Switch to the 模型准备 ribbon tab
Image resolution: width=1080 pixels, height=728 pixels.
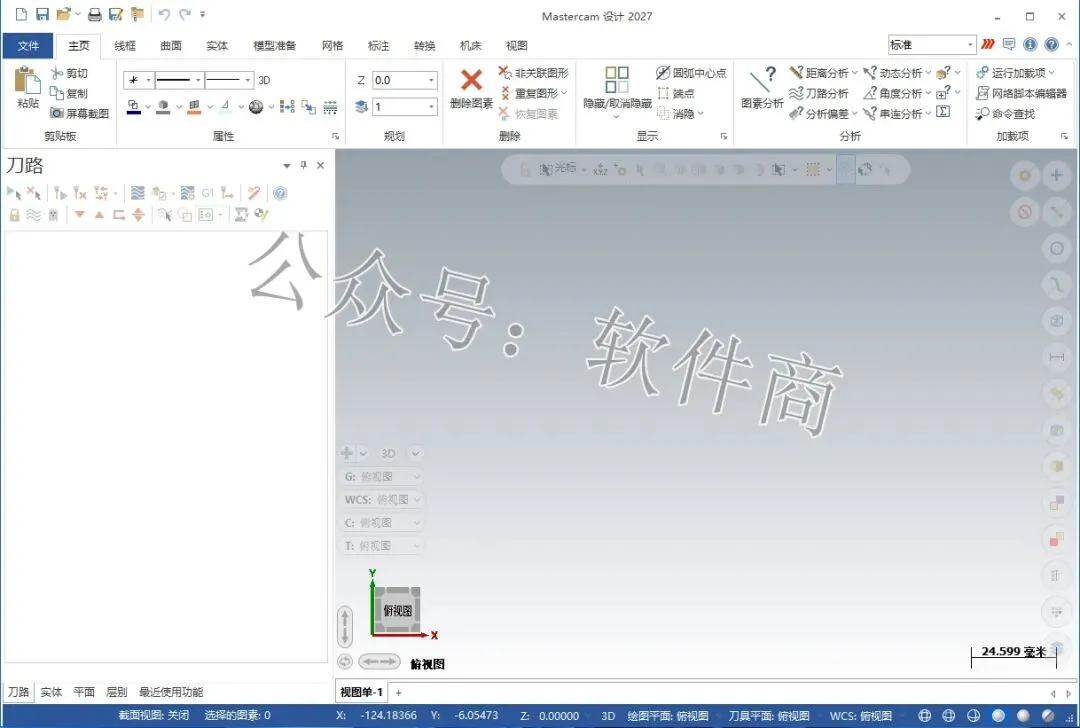tap(274, 46)
